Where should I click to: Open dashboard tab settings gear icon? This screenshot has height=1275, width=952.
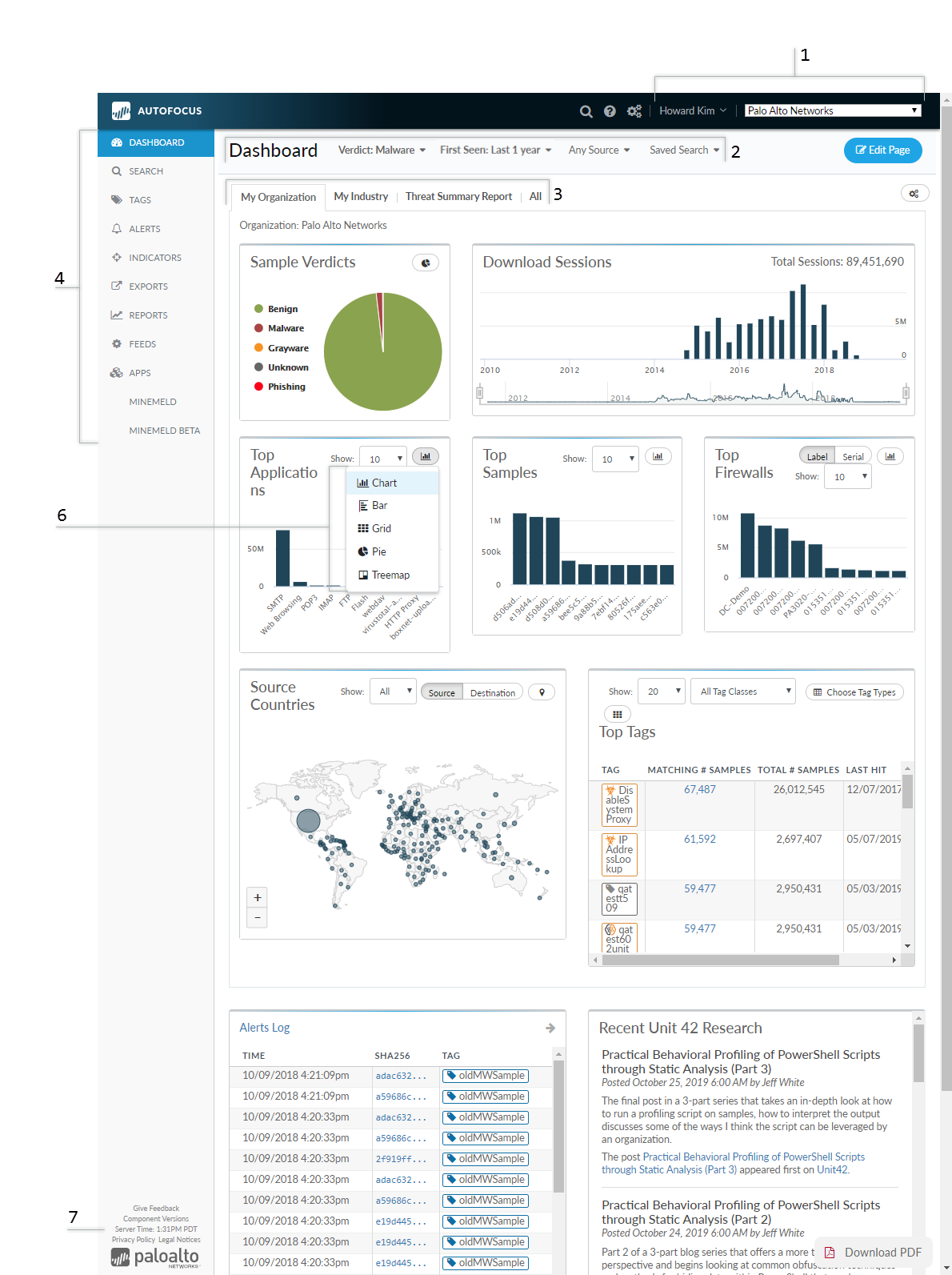914,194
